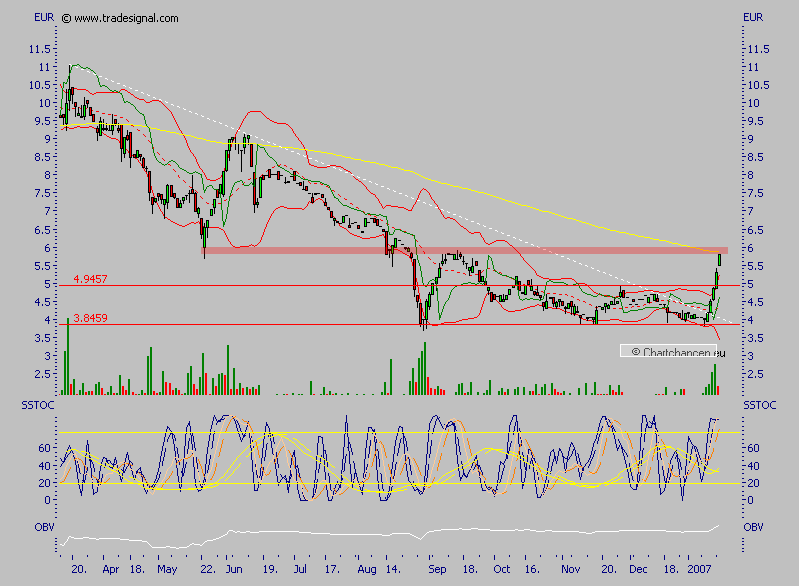Click the 11.5 price on the right axis
Viewport: 799px width, 586px height.
click(x=758, y=48)
